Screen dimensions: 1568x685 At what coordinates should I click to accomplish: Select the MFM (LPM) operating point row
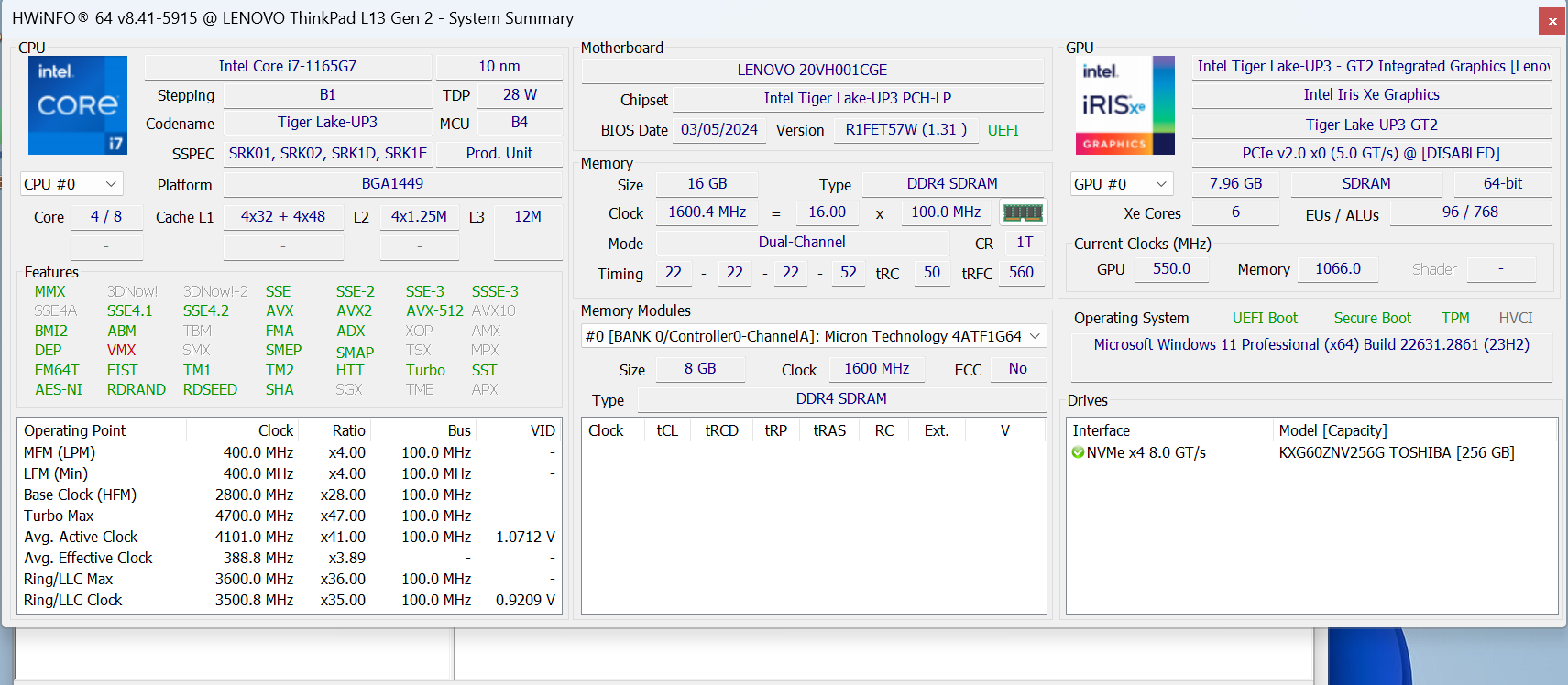tap(290, 452)
